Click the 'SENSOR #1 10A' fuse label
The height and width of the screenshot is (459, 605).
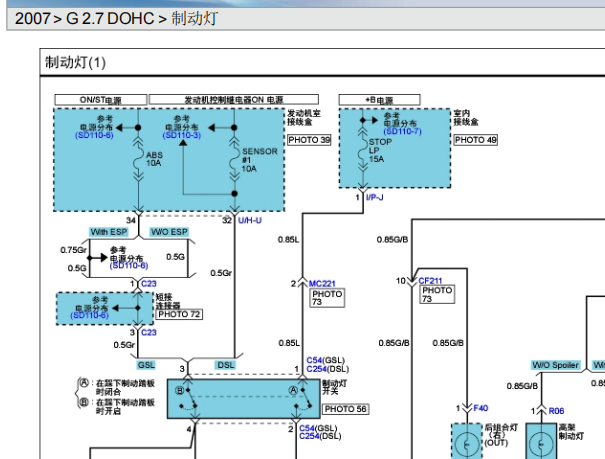[260, 160]
